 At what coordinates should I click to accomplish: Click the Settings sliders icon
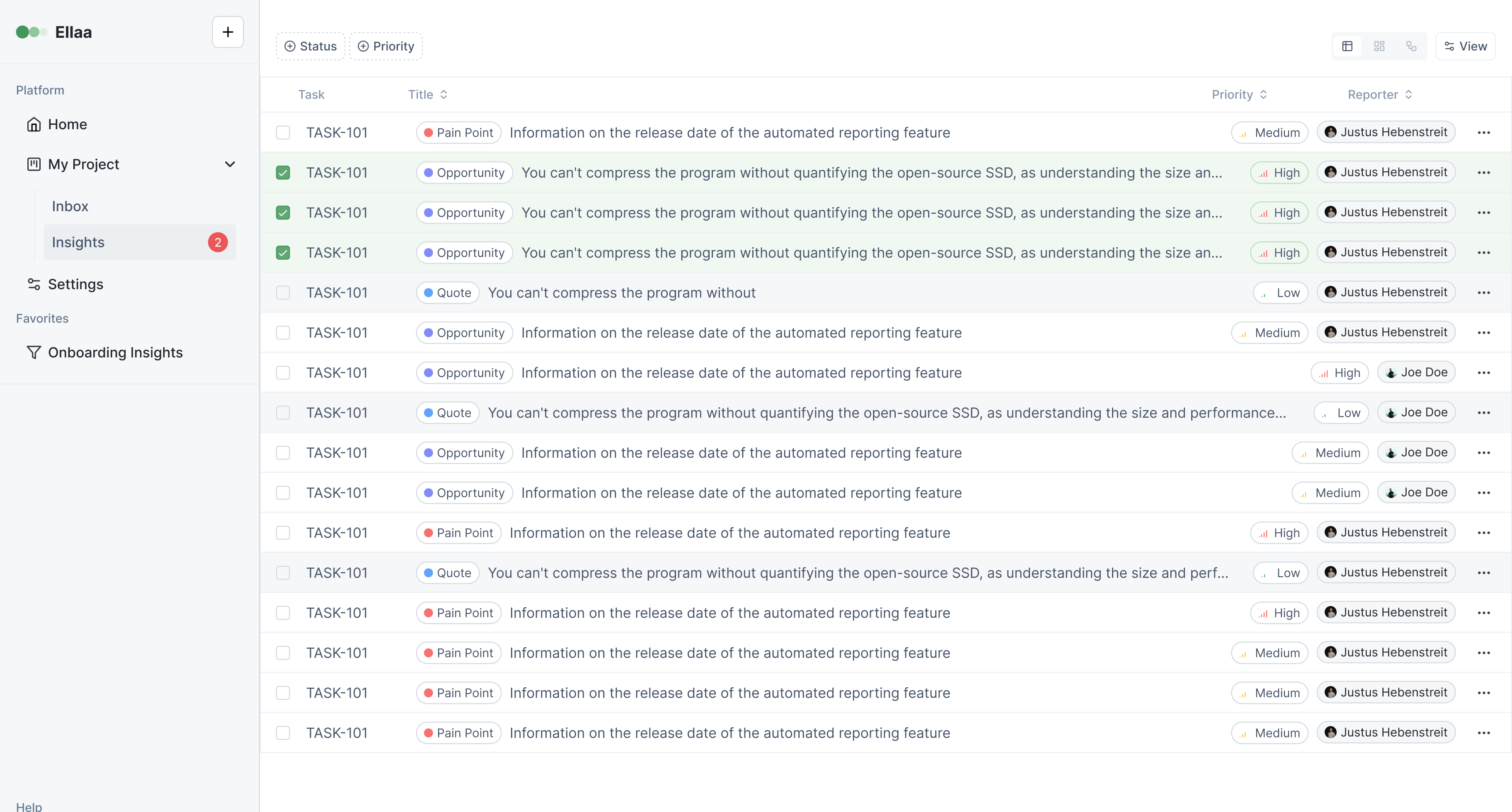[34, 284]
